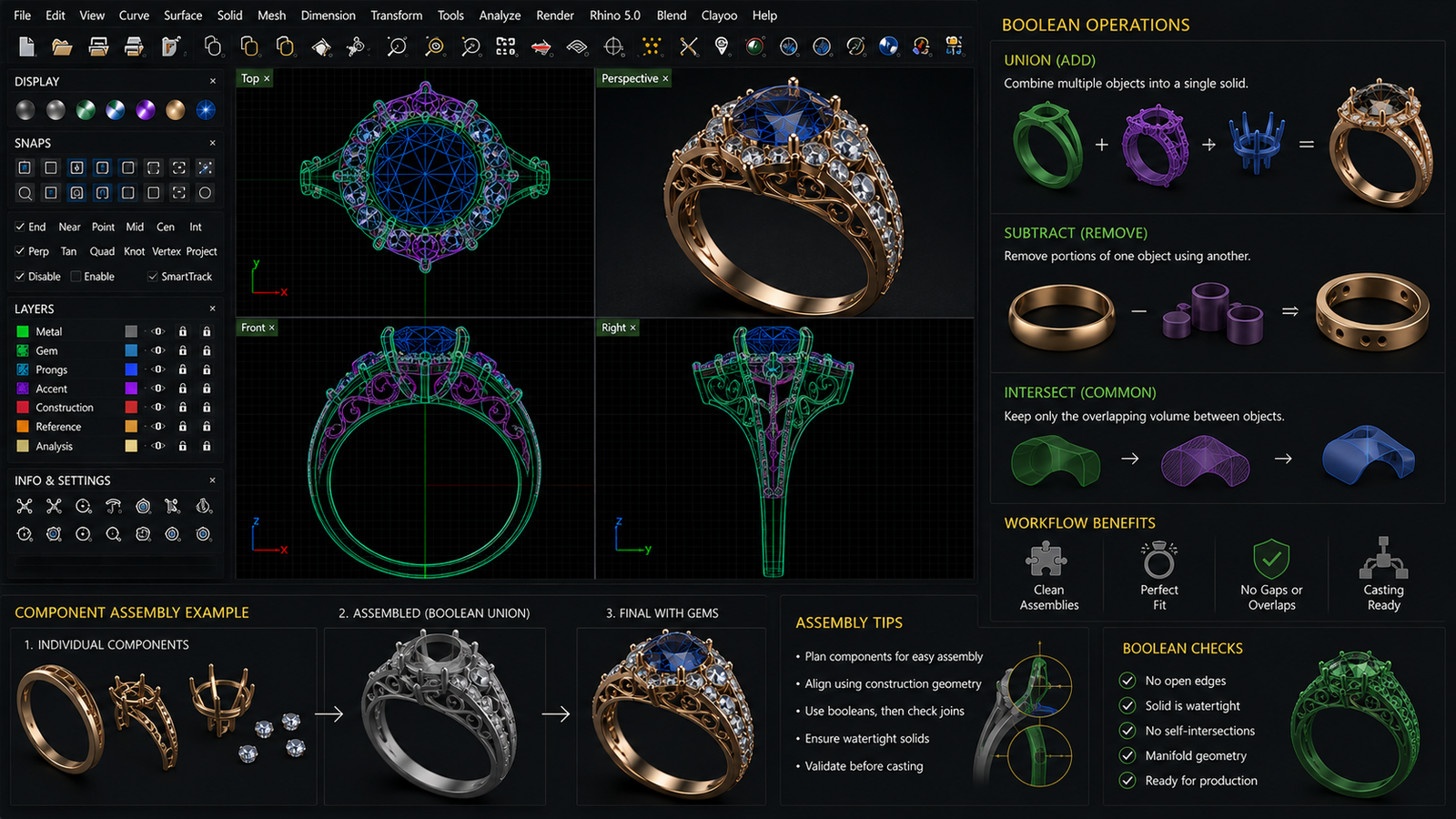
Task: Click the Metal layer gray color swatch
Action: click(x=131, y=331)
